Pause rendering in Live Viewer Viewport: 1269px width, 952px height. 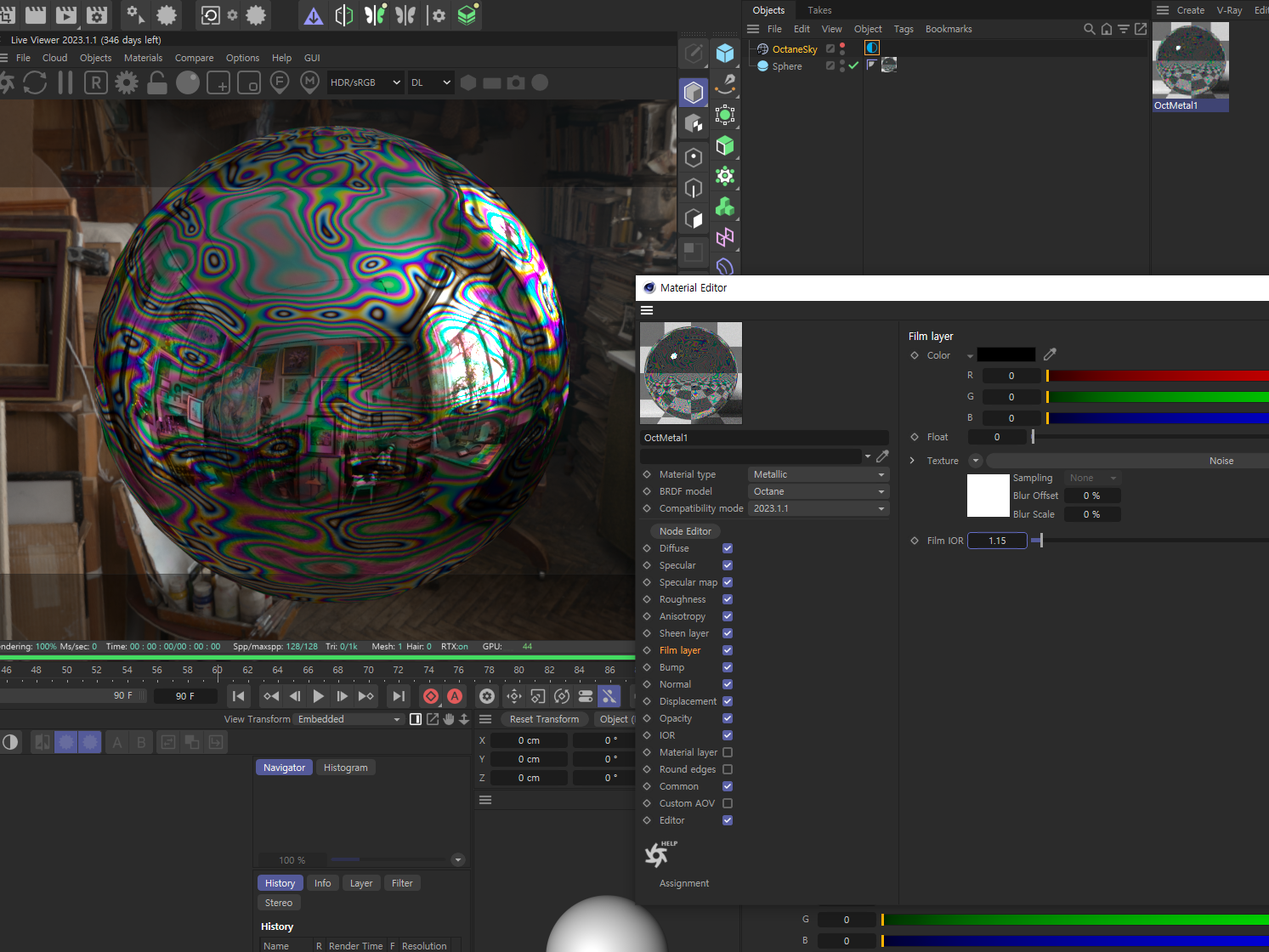[65, 82]
